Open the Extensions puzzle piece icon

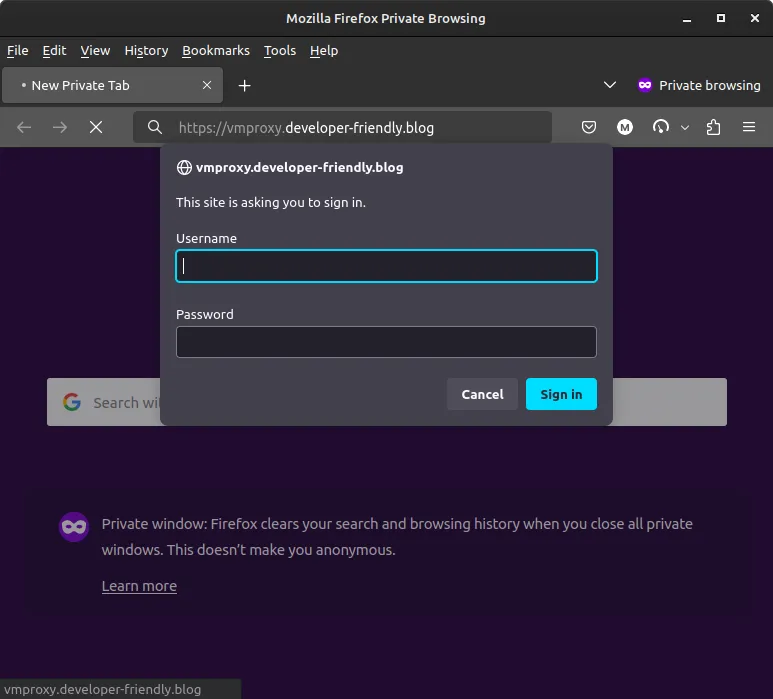[713, 127]
